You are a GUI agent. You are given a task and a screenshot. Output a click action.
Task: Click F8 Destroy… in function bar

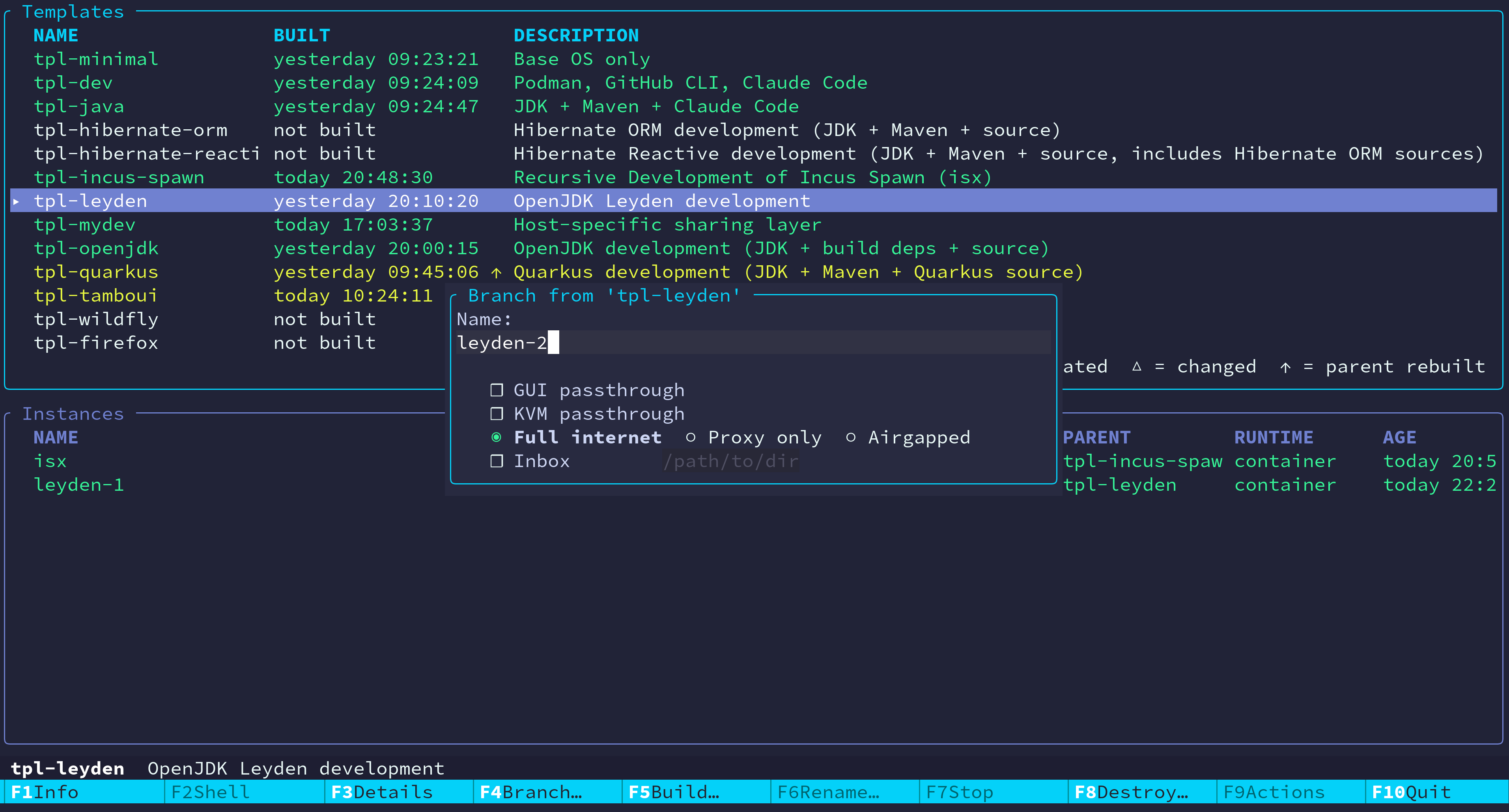[1142, 792]
